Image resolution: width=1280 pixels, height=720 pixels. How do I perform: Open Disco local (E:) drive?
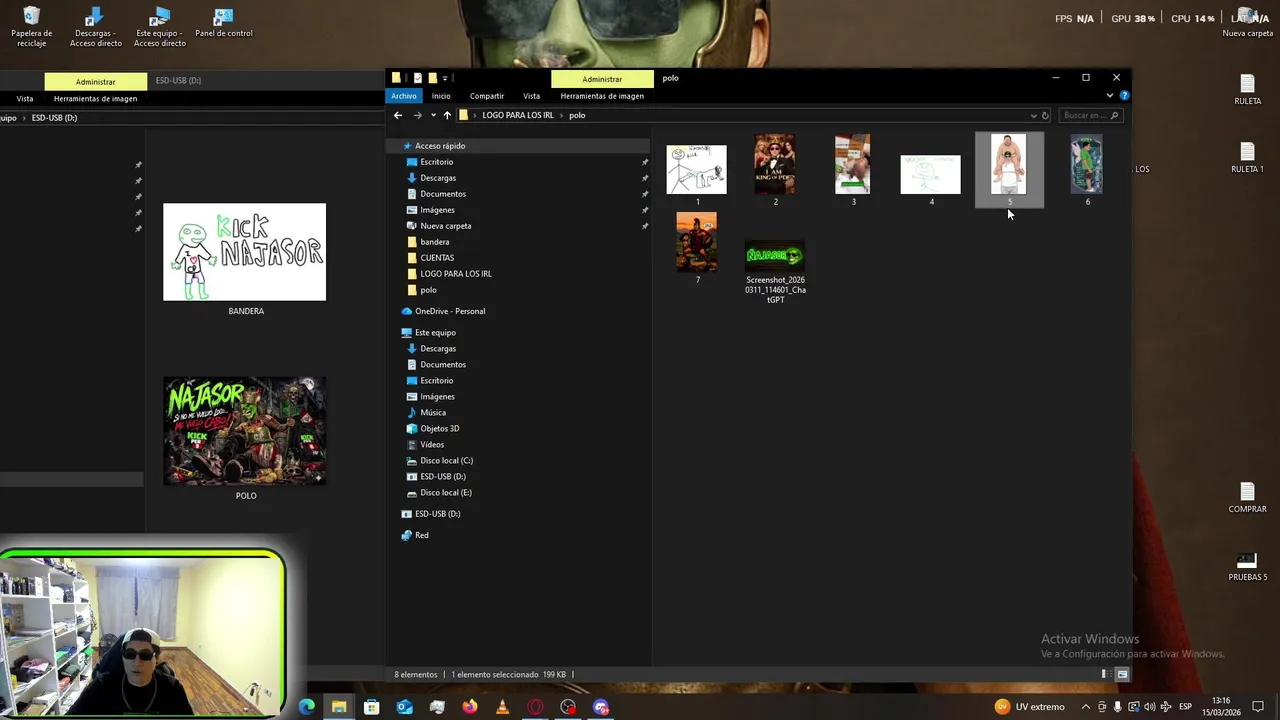[446, 493]
